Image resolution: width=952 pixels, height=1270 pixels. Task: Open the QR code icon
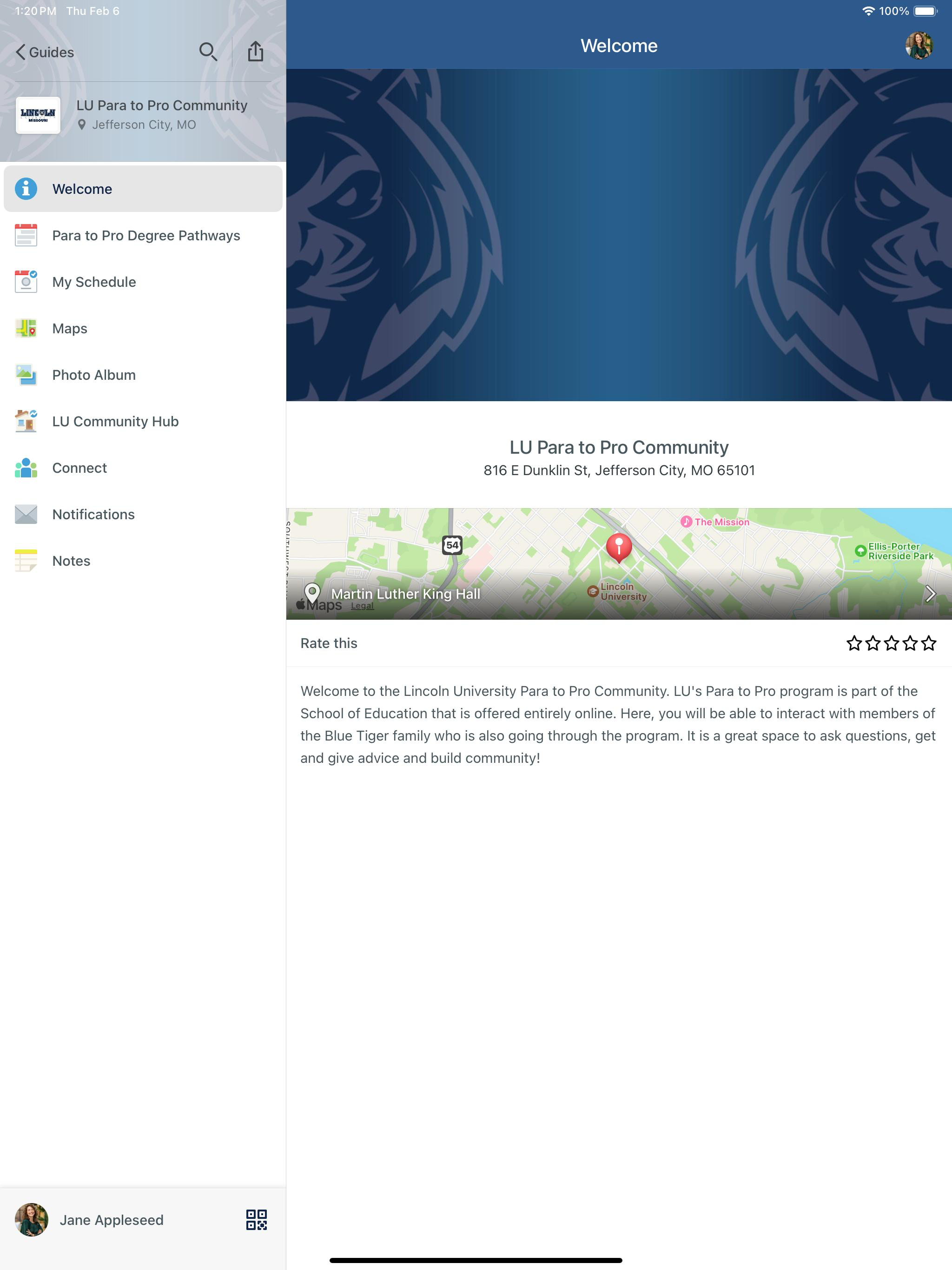point(257,1219)
